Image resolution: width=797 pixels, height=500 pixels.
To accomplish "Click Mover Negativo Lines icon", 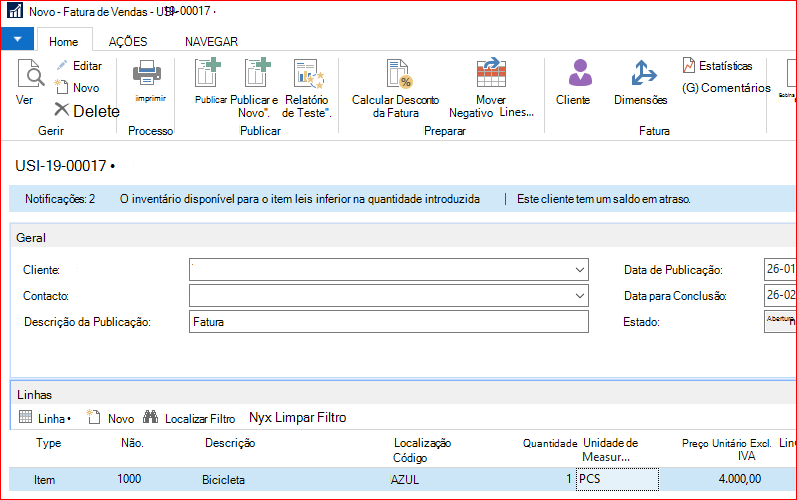I will [491, 73].
